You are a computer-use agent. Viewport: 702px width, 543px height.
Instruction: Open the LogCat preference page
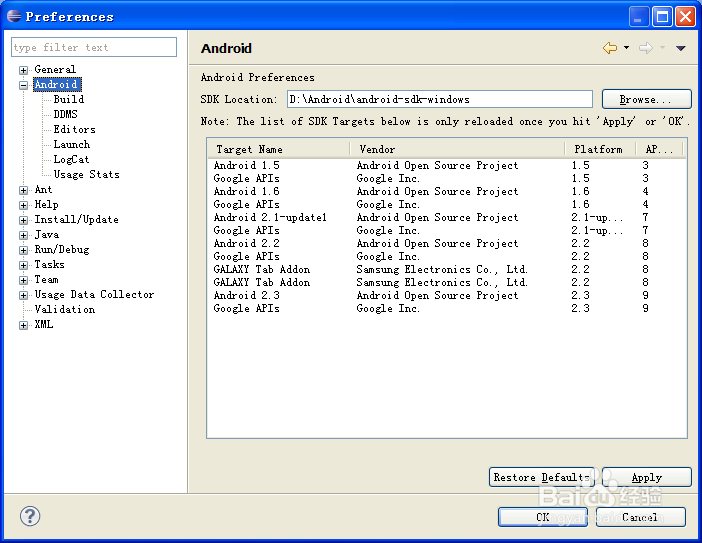(x=71, y=159)
